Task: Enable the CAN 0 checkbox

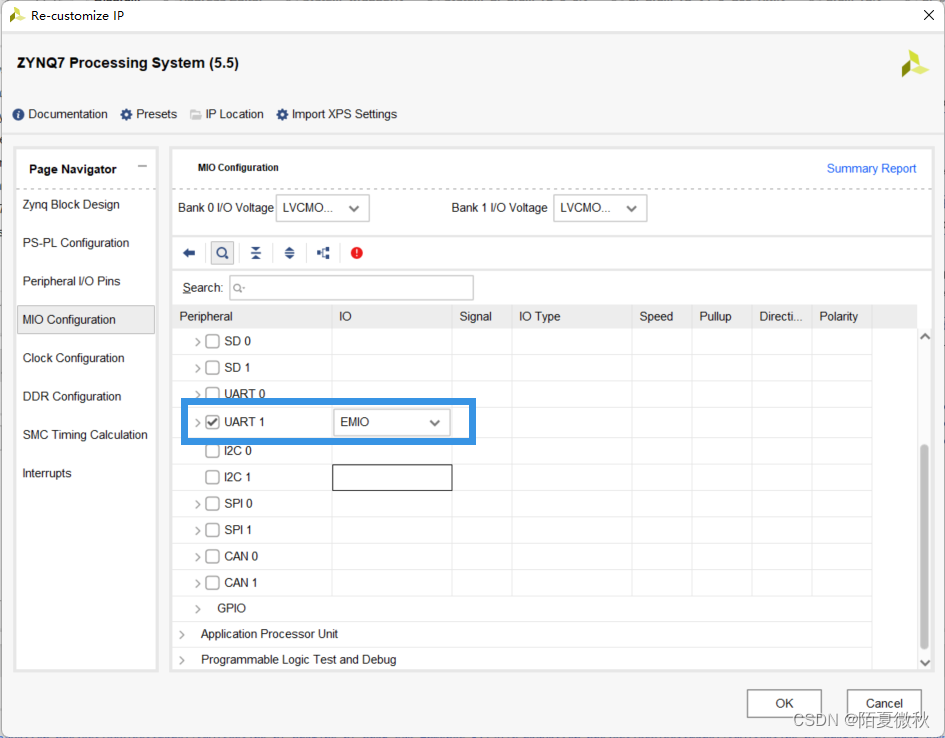Action: tap(212, 557)
